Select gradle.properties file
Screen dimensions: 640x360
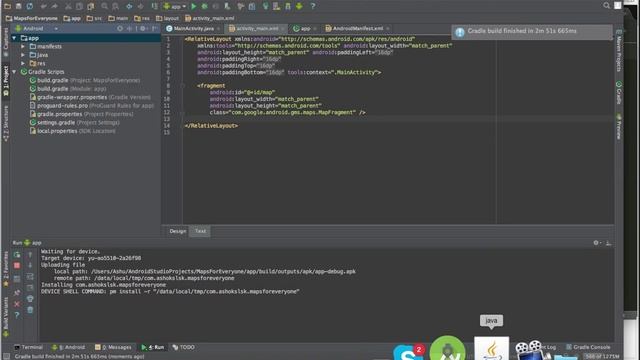[x=81, y=114]
